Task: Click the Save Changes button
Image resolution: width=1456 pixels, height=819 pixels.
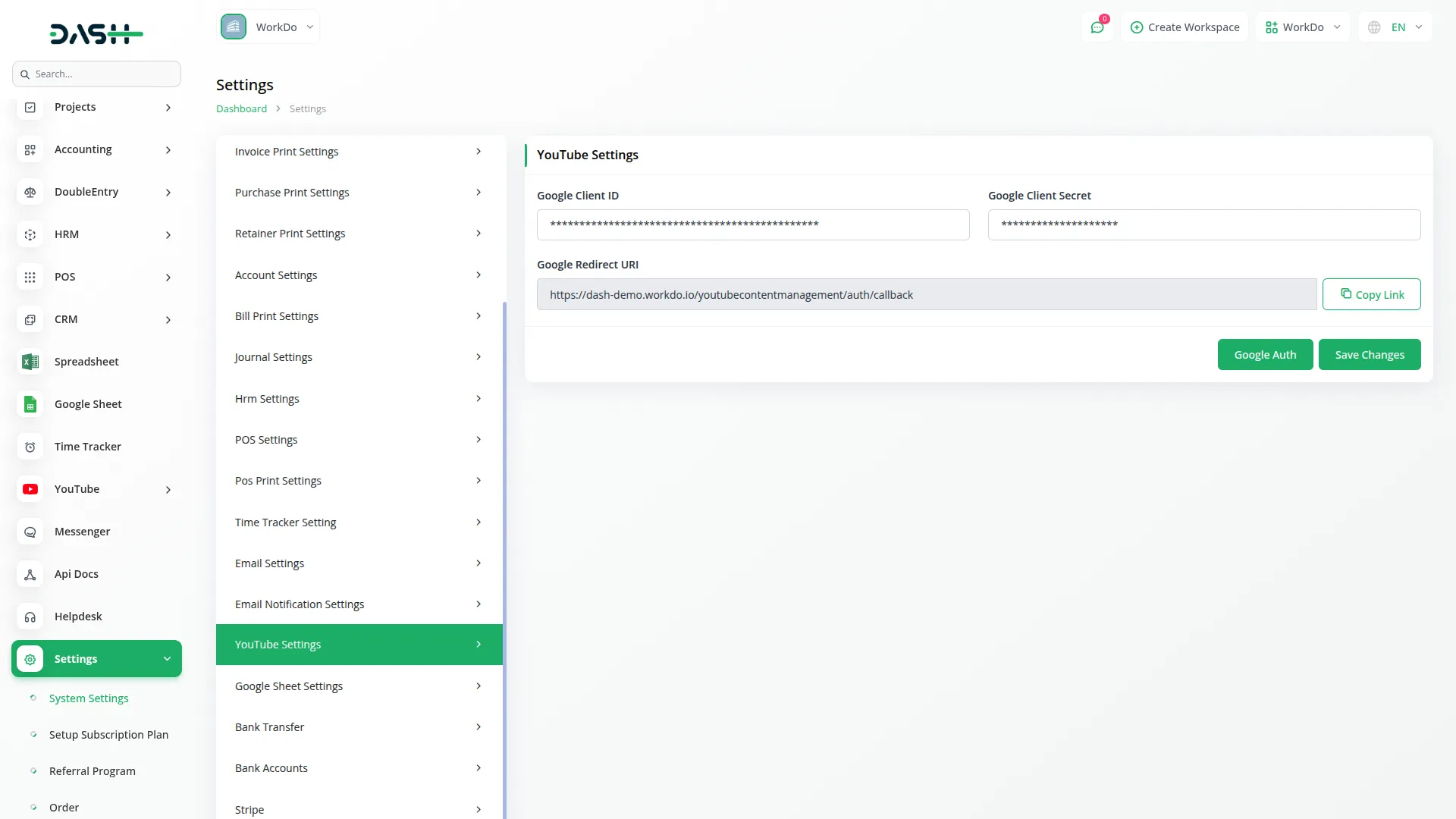Action: click(1370, 354)
